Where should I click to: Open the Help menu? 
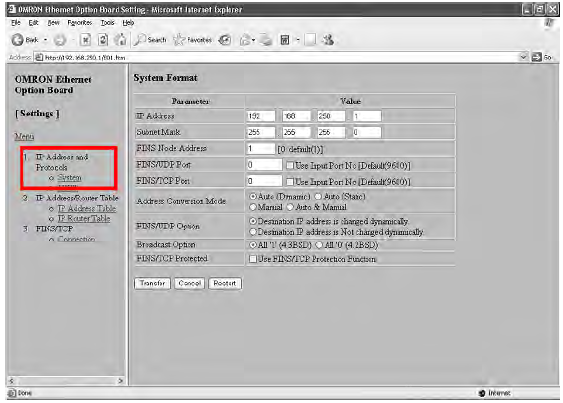[x=128, y=23]
